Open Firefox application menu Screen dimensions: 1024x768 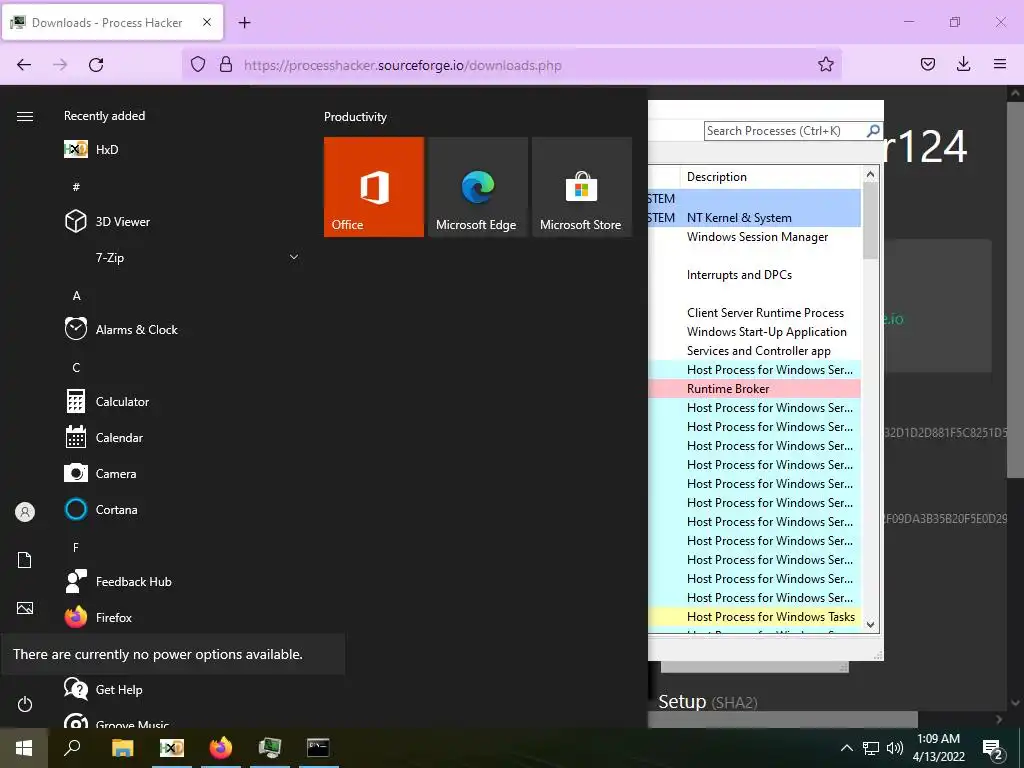click(1000, 65)
